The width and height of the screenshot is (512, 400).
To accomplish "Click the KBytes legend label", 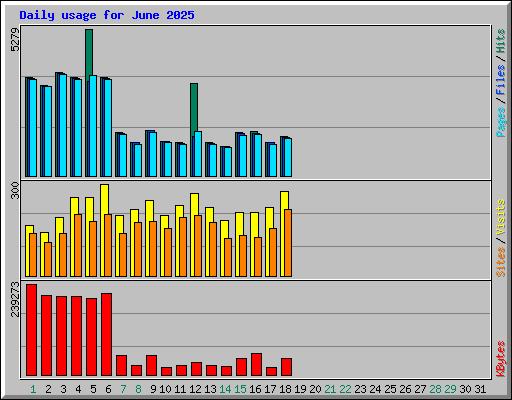I will pyautogui.click(x=501, y=359).
